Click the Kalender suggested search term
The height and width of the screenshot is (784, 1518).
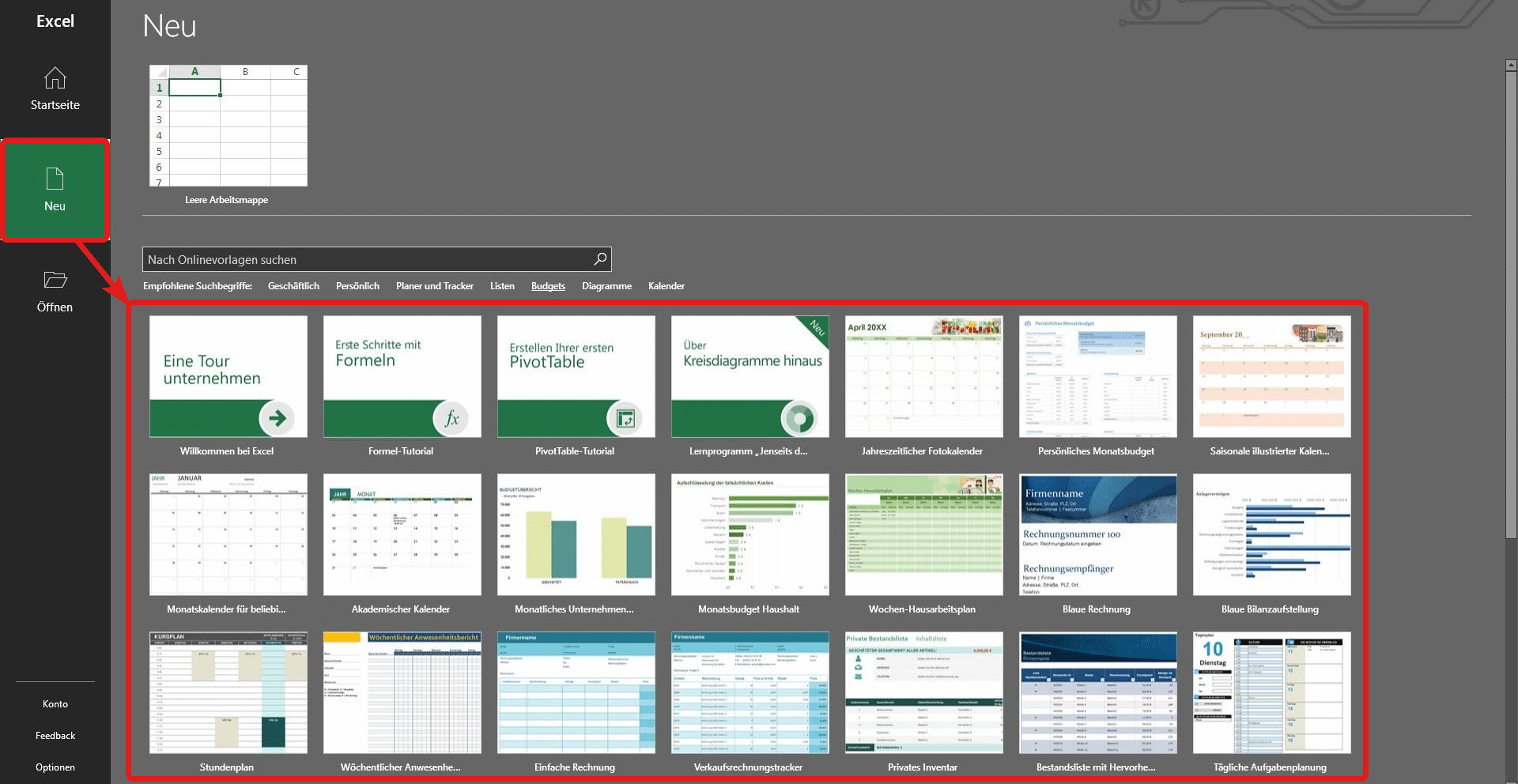click(666, 286)
